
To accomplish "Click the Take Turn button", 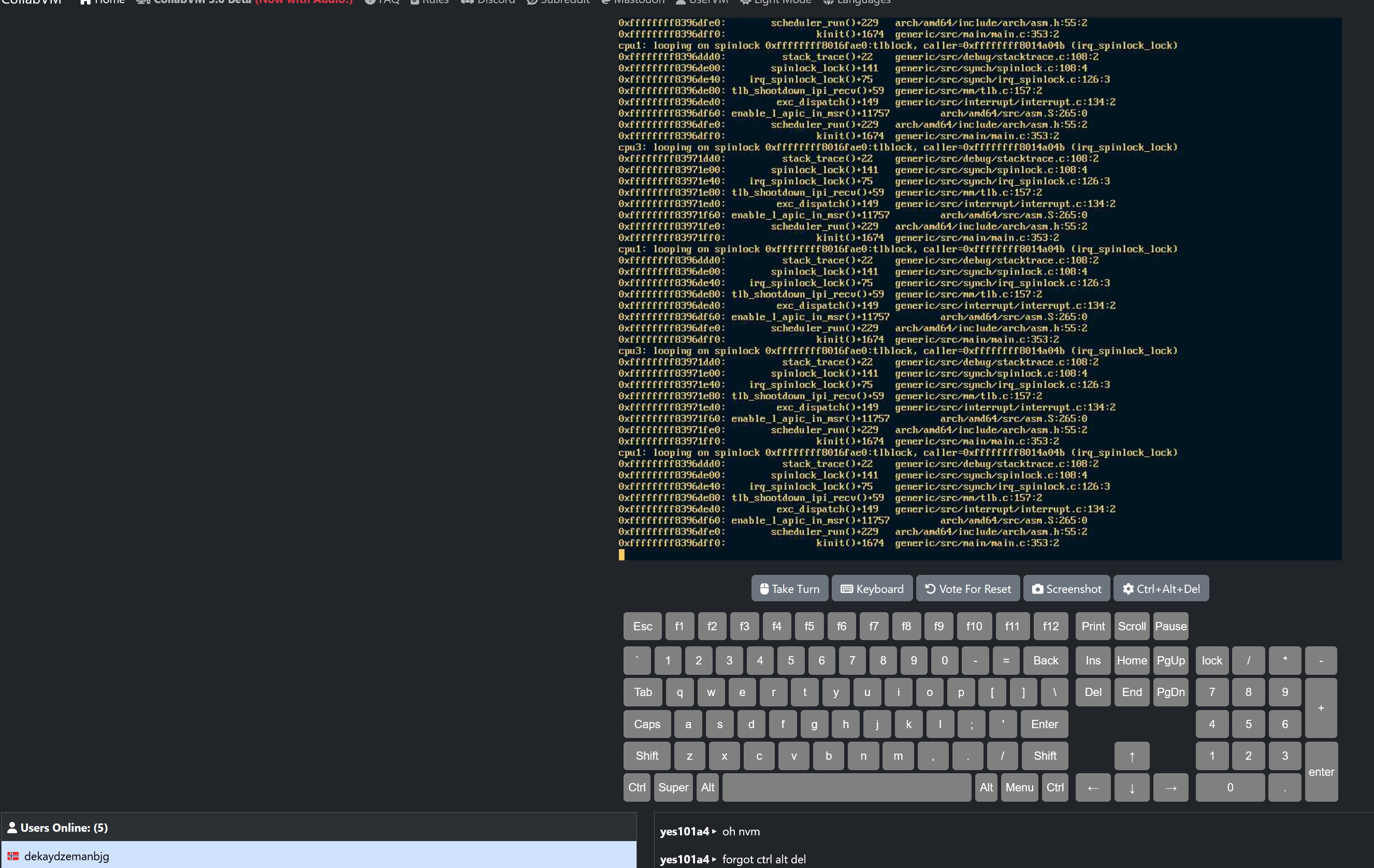I will [789, 588].
